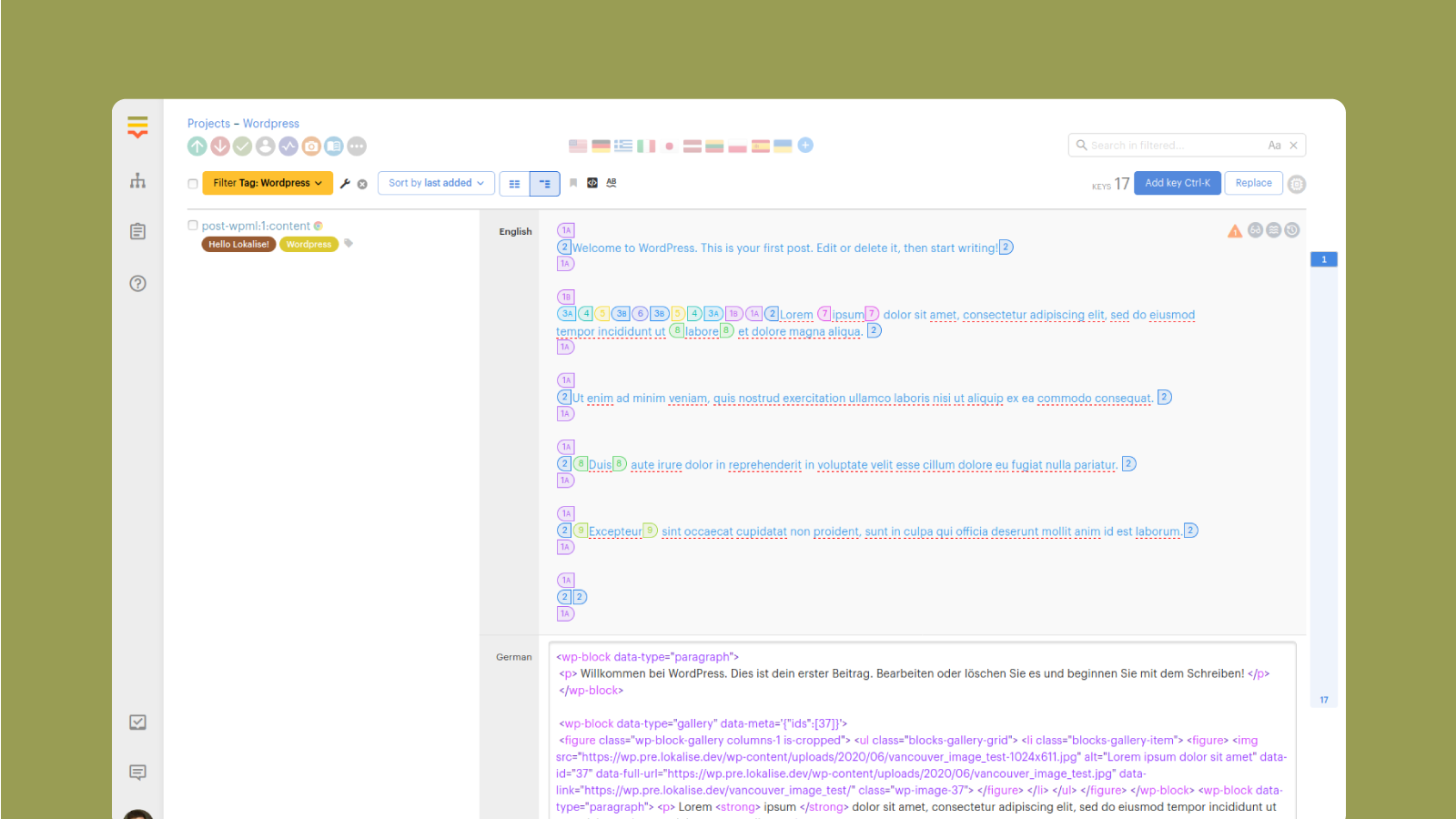
Task: Jump to key 17 in the scrollbar
Action: tap(1324, 700)
